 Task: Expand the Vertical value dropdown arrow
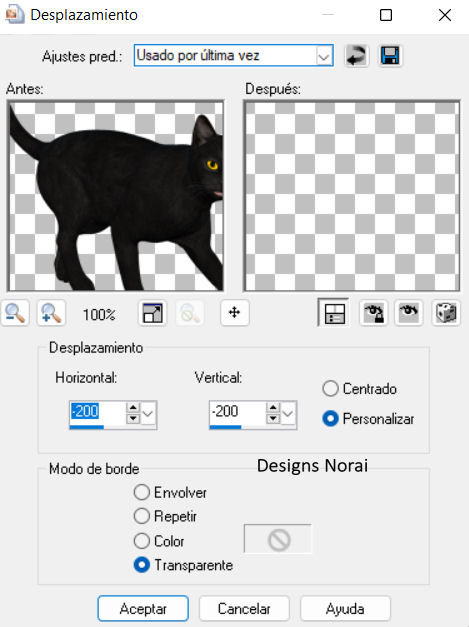coord(288,413)
